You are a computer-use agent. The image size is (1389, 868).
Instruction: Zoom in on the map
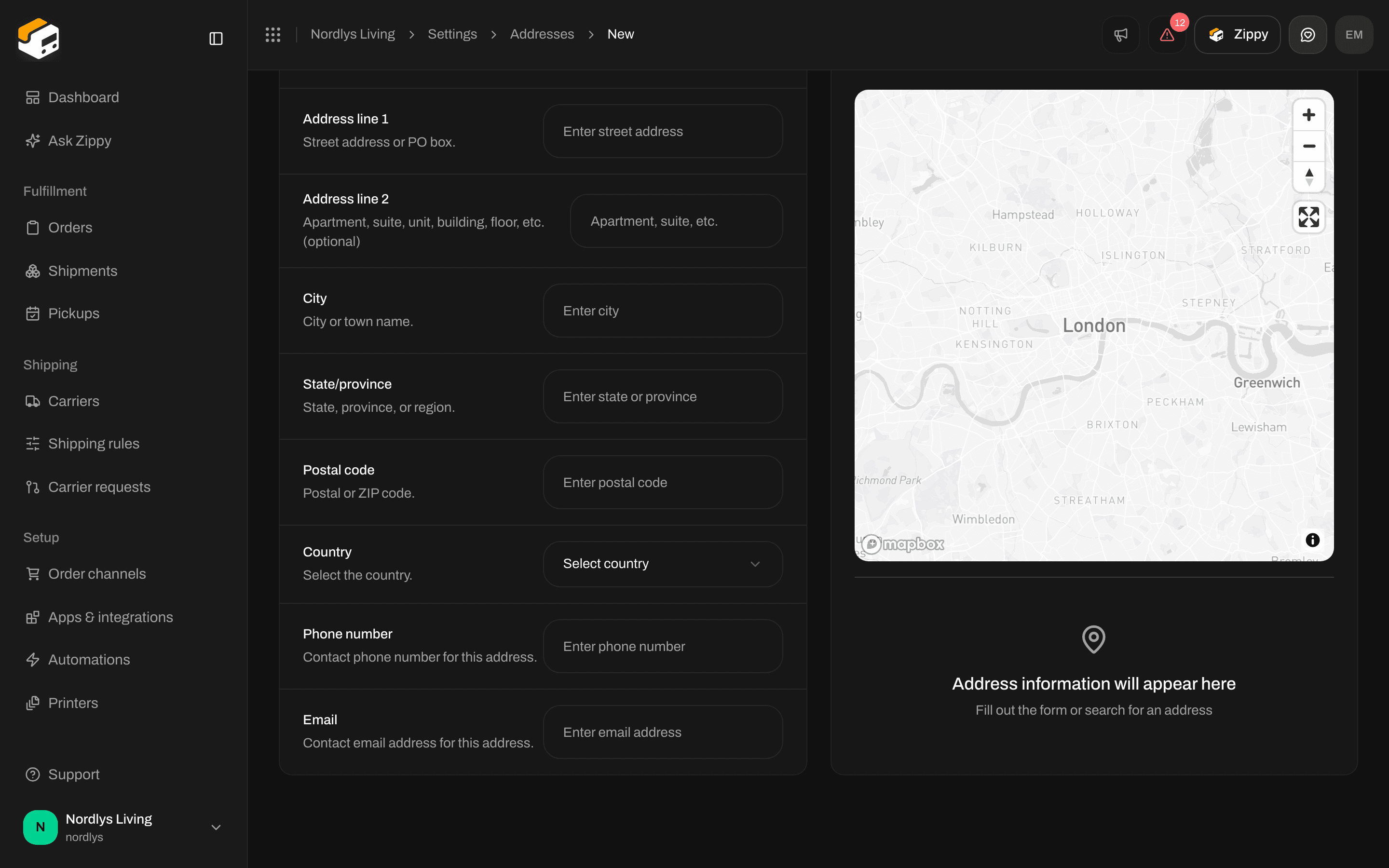click(x=1308, y=115)
